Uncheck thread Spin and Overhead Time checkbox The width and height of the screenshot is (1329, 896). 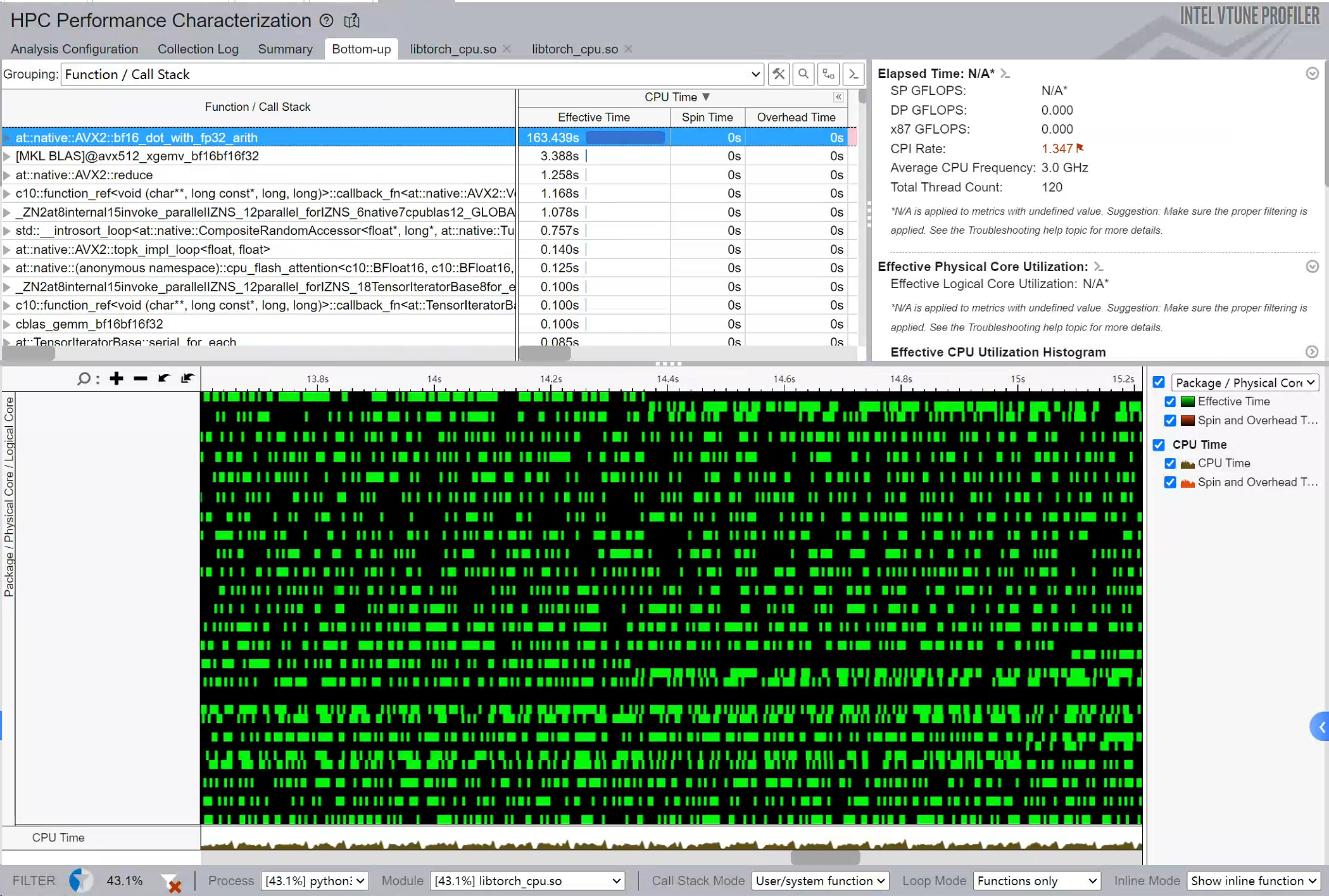[x=1170, y=420]
